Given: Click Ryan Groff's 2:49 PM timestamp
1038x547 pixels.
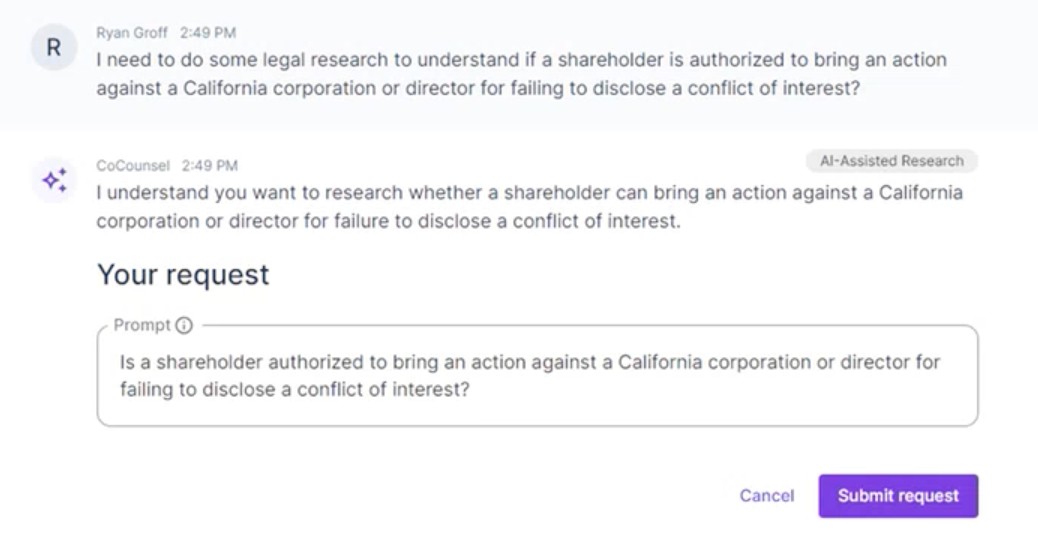Looking at the screenshot, I should (x=208, y=32).
